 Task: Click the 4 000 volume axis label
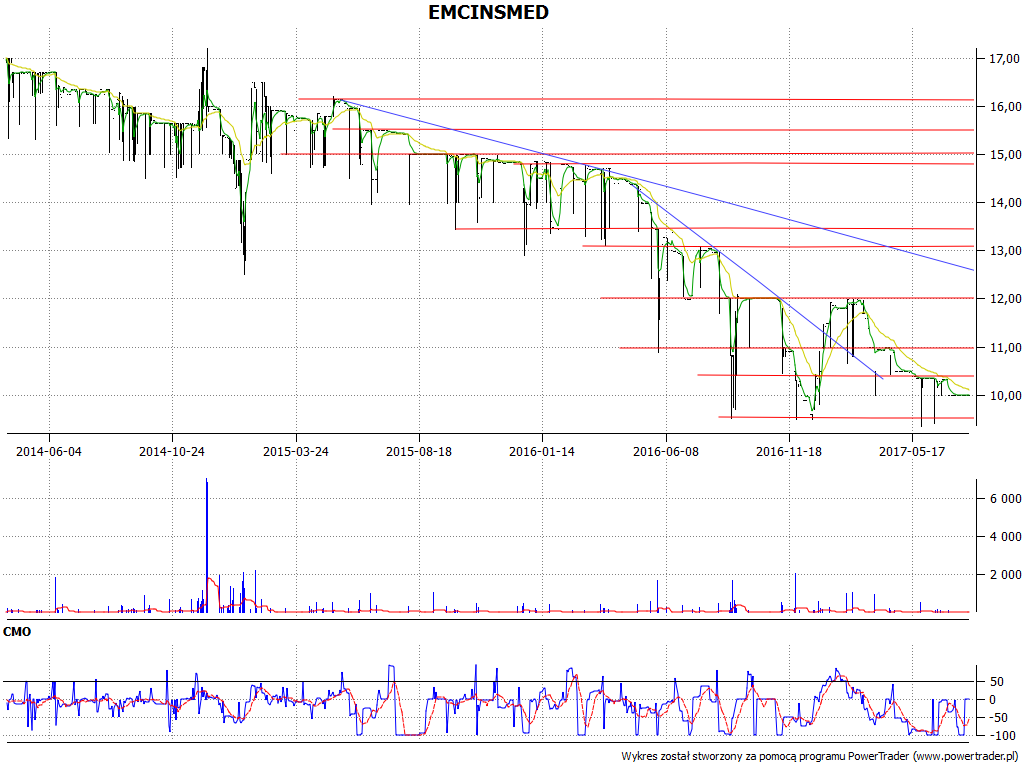pos(1005,537)
